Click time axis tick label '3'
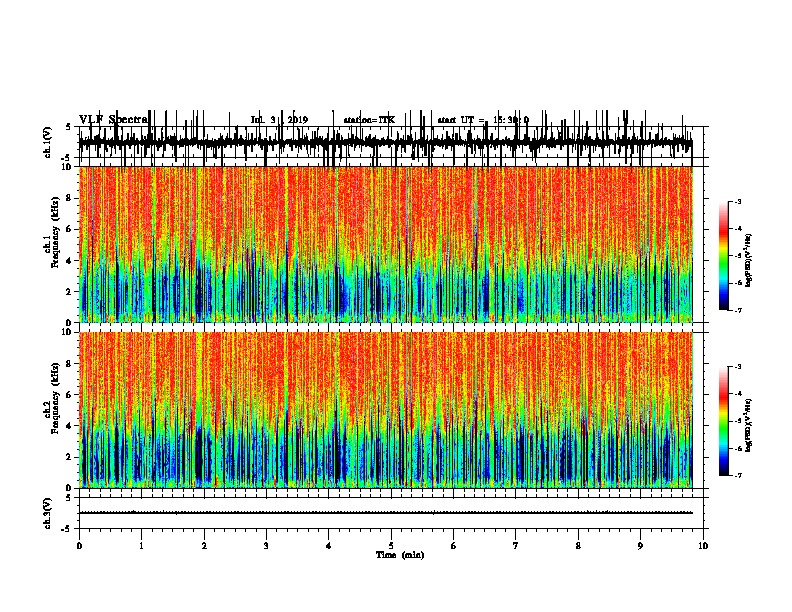 266,546
